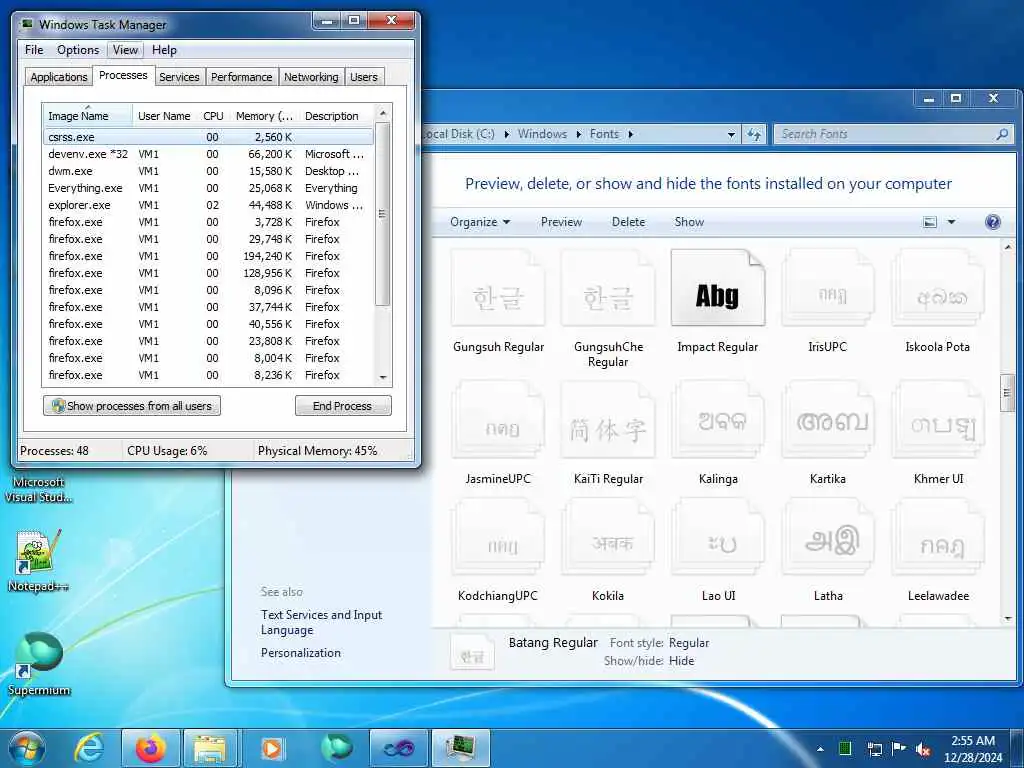Select the explorer.exe process row

pos(208,205)
